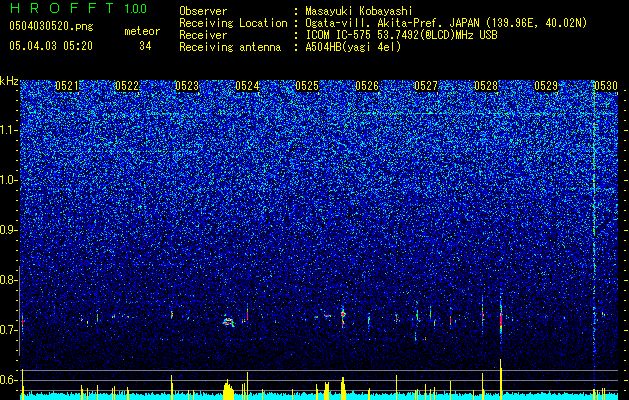629x400 pixels.
Task: Click the 0524 time marker
Action: 247,86
